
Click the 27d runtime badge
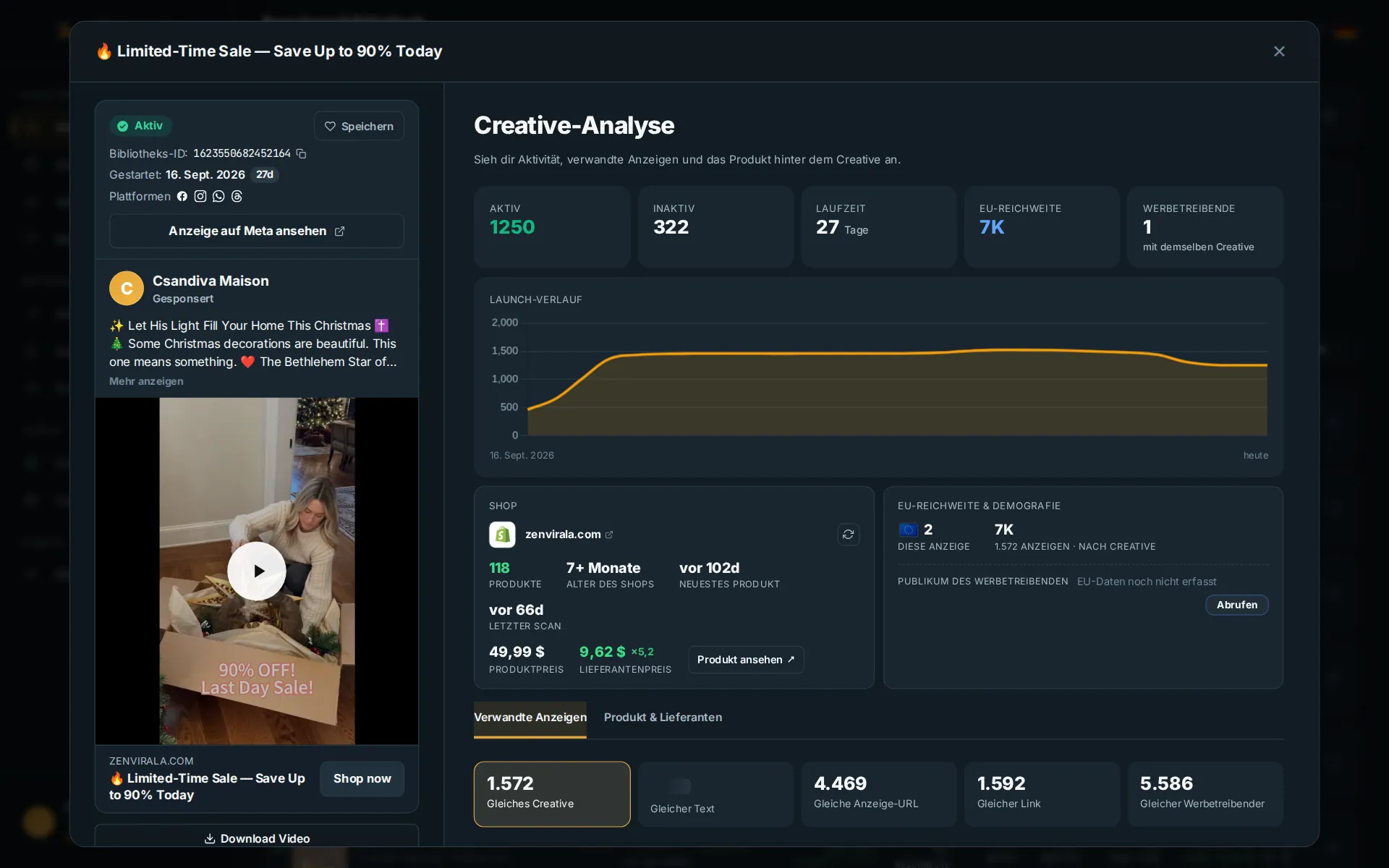click(x=265, y=174)
